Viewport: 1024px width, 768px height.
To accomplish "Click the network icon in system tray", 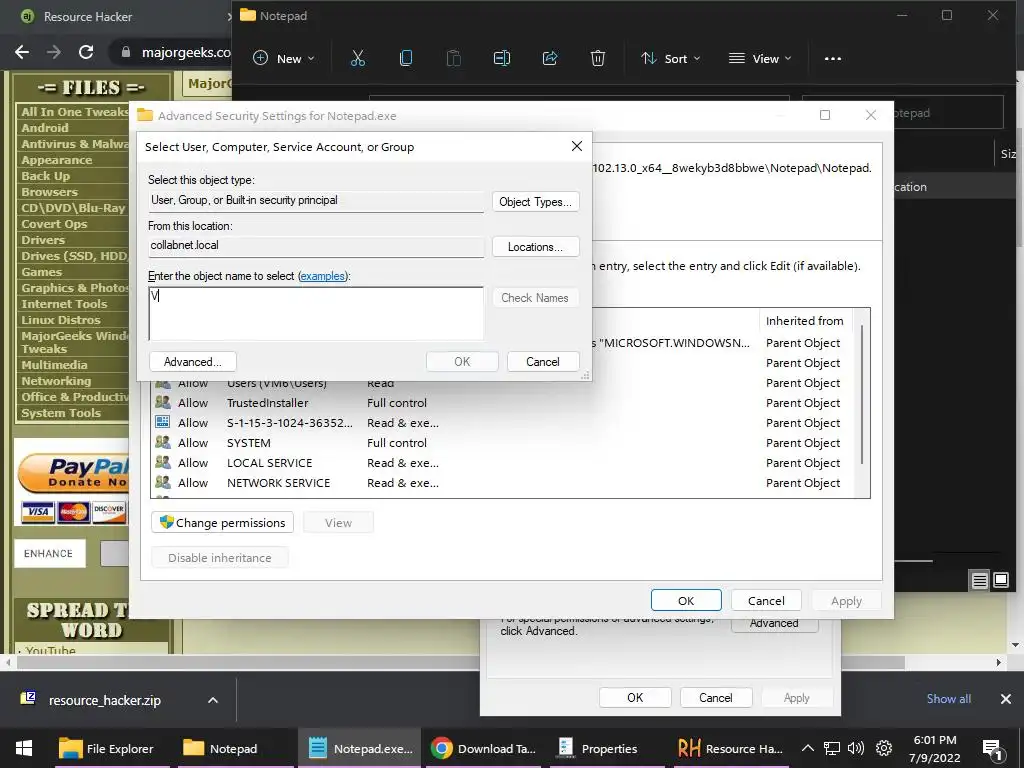I will click(831, 748).
